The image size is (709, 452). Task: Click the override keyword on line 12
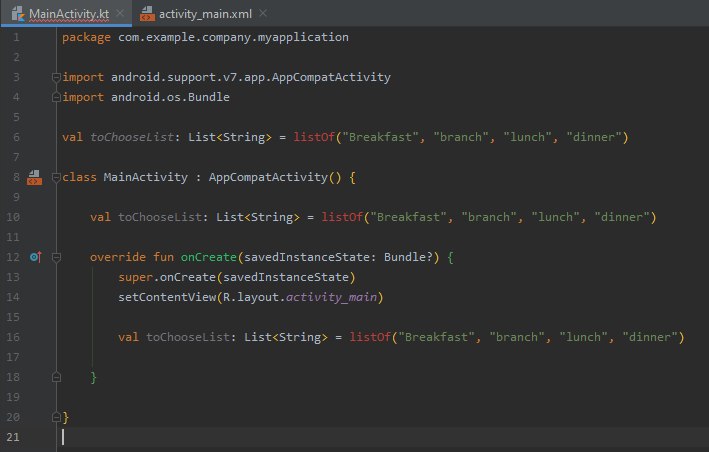118,257
